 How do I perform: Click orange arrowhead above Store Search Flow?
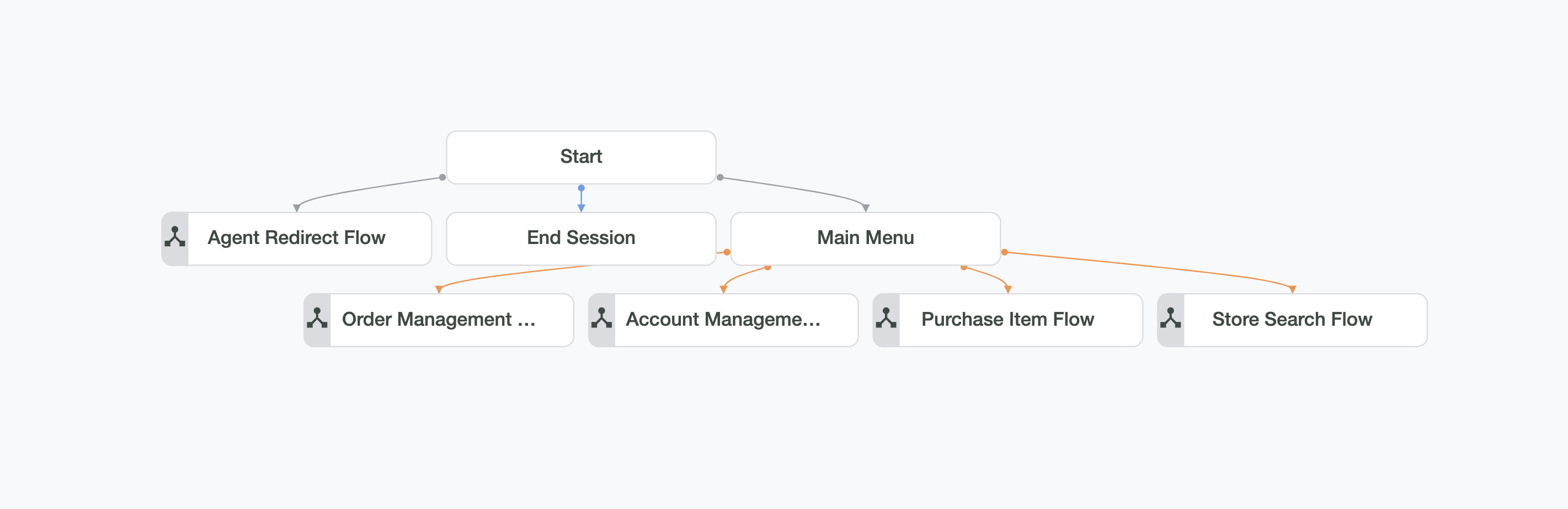(x=1292, y=289)
